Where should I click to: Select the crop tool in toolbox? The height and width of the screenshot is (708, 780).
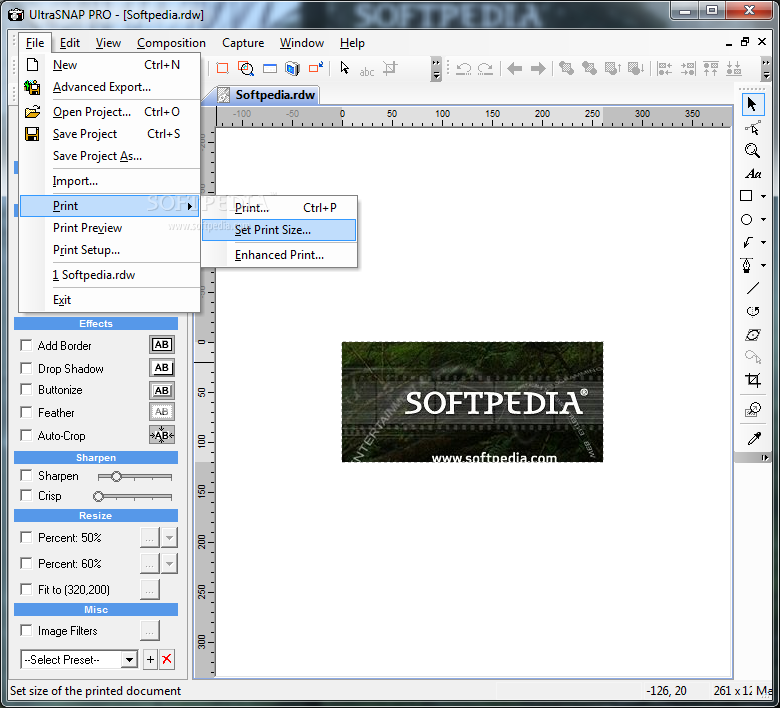pyautogui.click(x=753, y=381)
